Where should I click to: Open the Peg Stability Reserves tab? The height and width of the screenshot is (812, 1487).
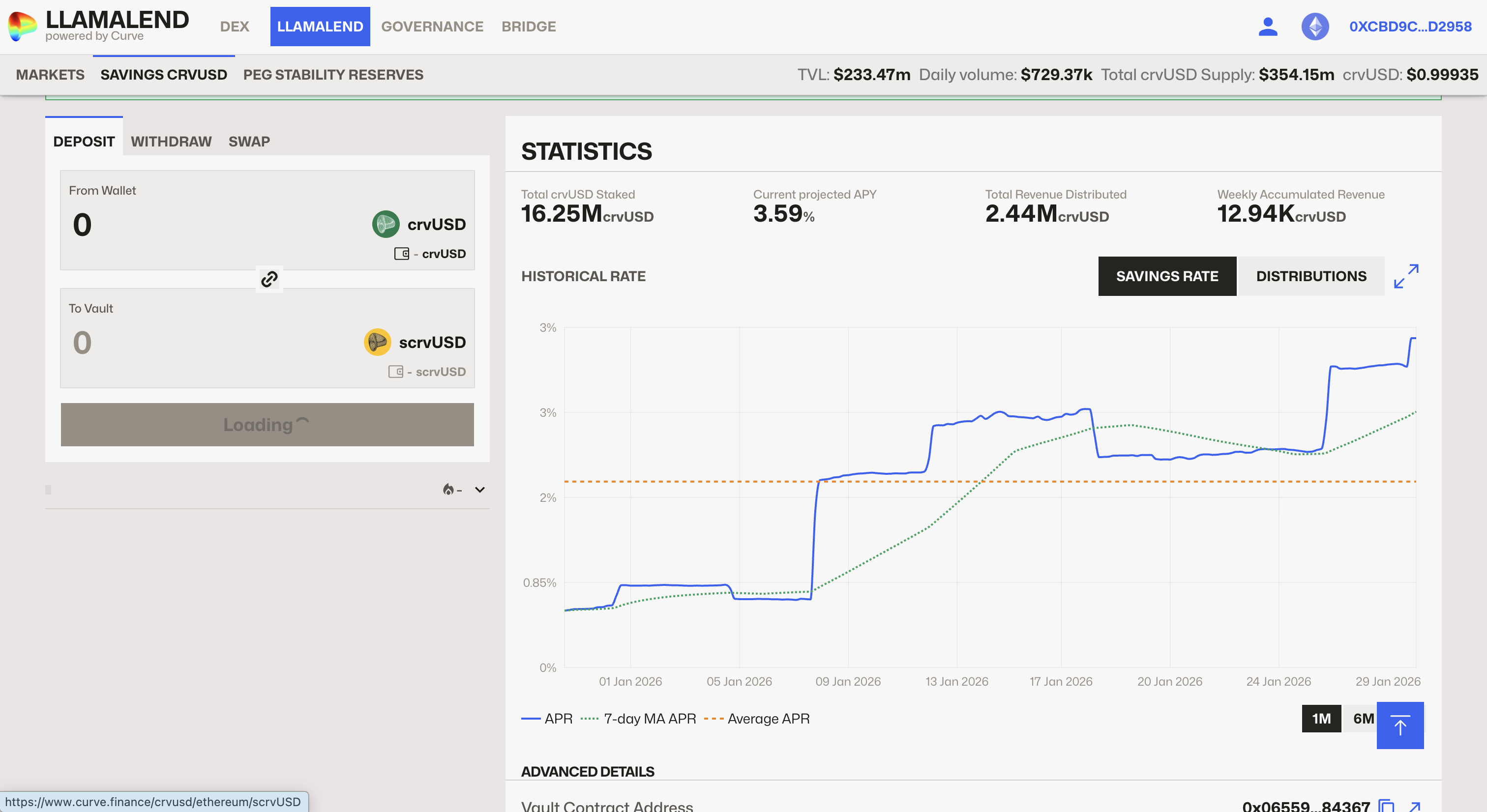333,74
